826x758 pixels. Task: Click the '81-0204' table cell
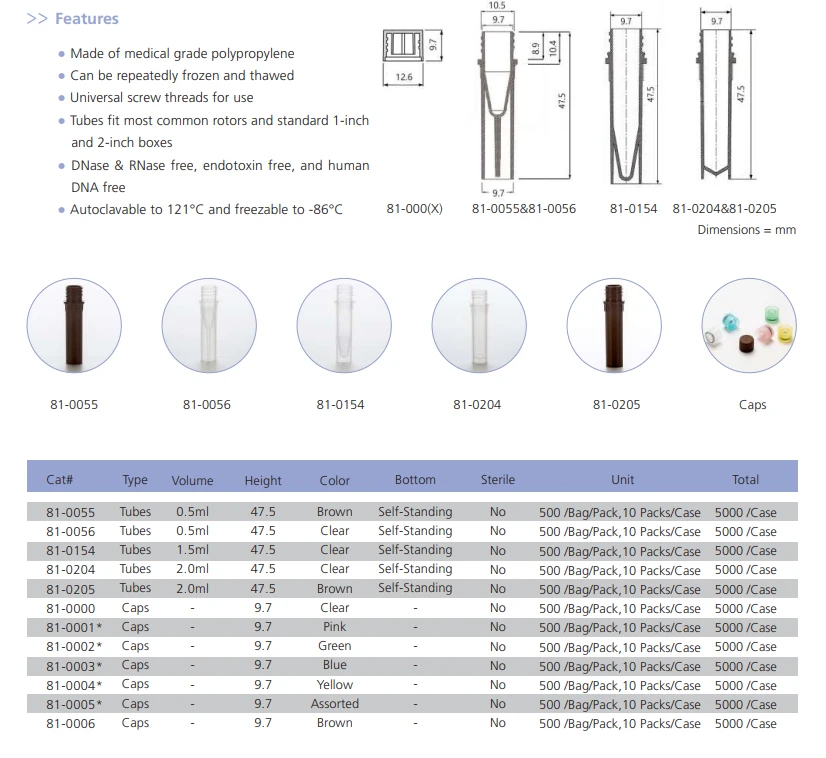pyautogui.click(x=71, y=570)
